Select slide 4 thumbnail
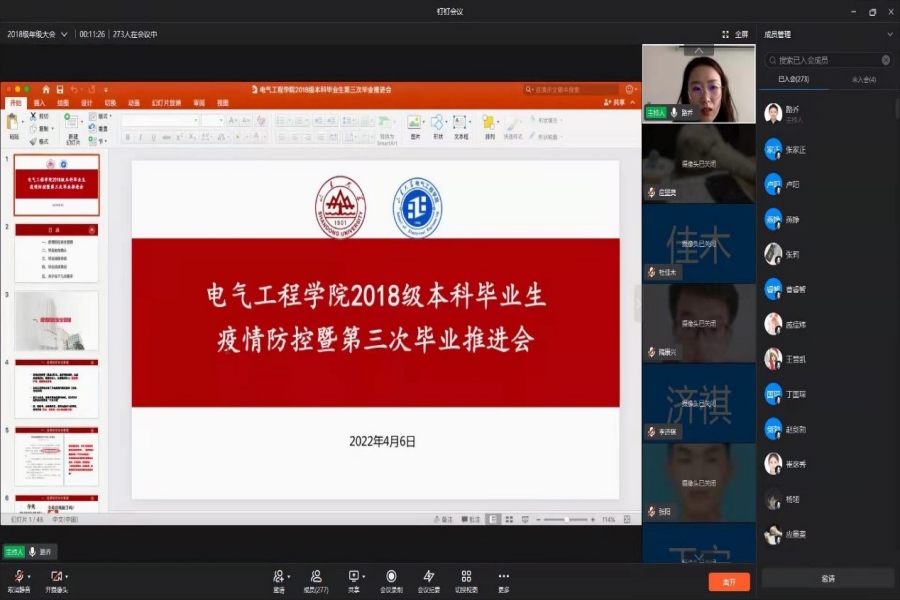 pyautogui.click(x=56, y=389)
